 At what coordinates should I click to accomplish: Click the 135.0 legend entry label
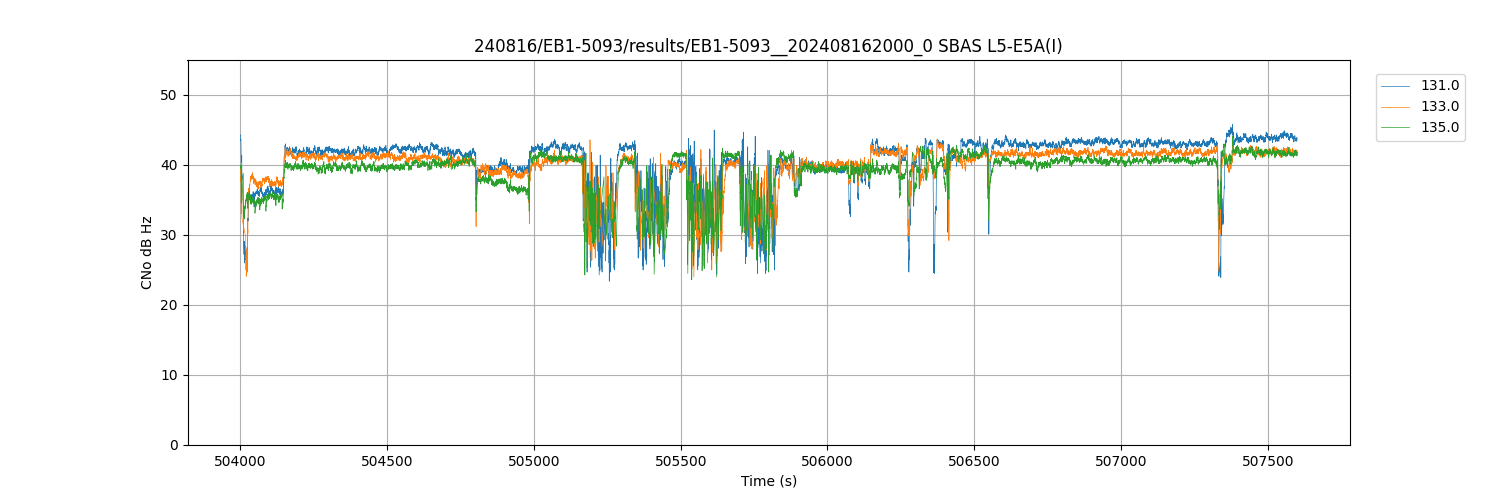pyautogui.click(x=1439, y=128)
